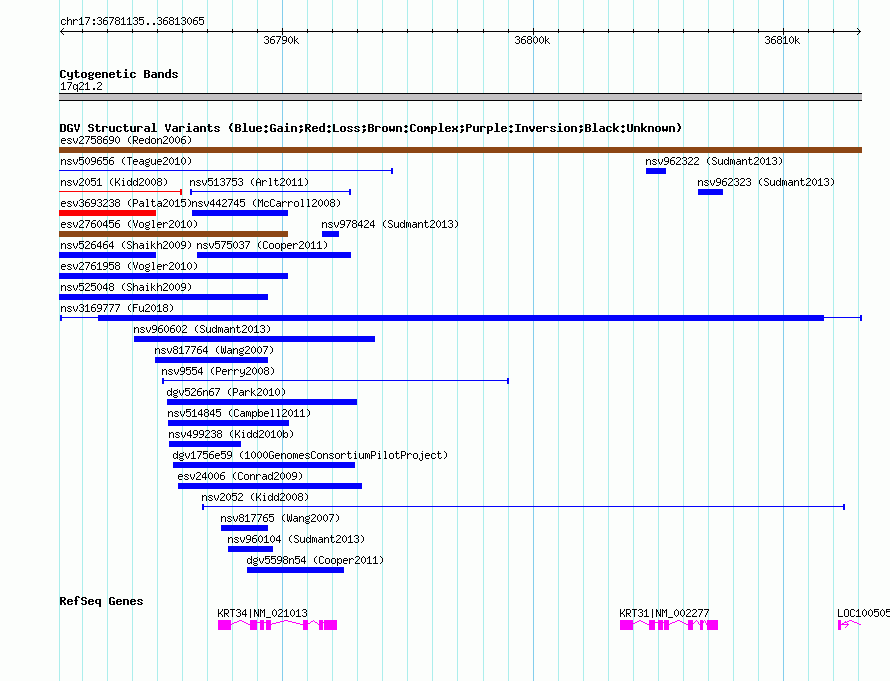Select the dgv5598n54 blue bar
This screenshot has width=890, height=681.
coord(295,570)
